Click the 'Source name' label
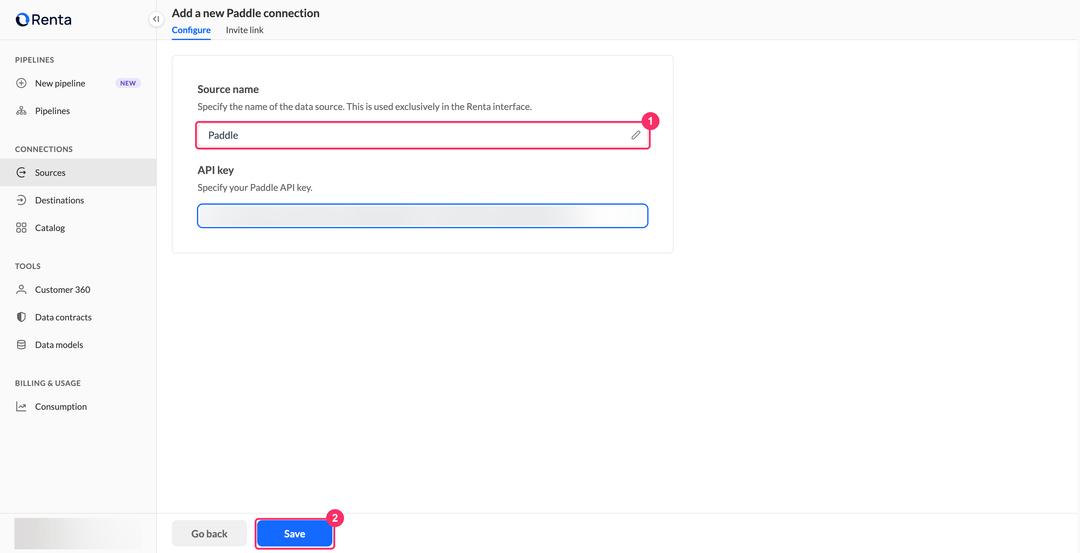This screenshot has height=553, width=1080. pos(228,90)
